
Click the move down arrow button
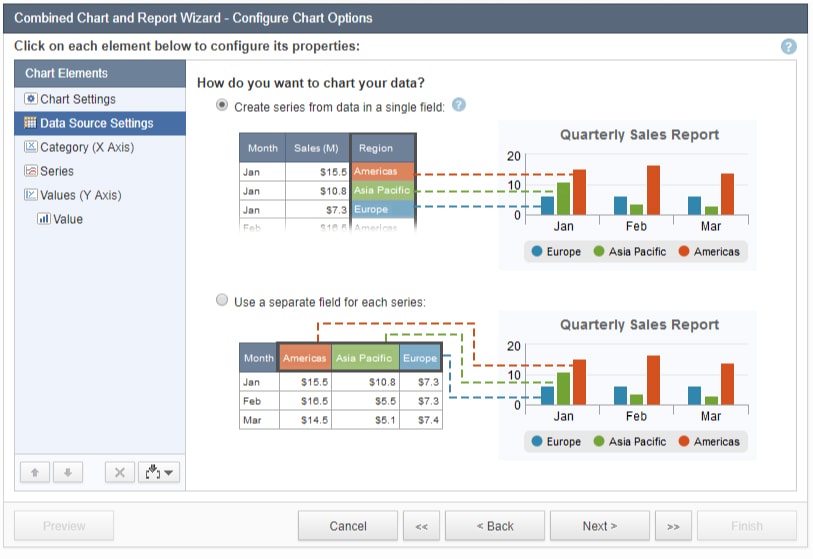[x=67, y=473]
